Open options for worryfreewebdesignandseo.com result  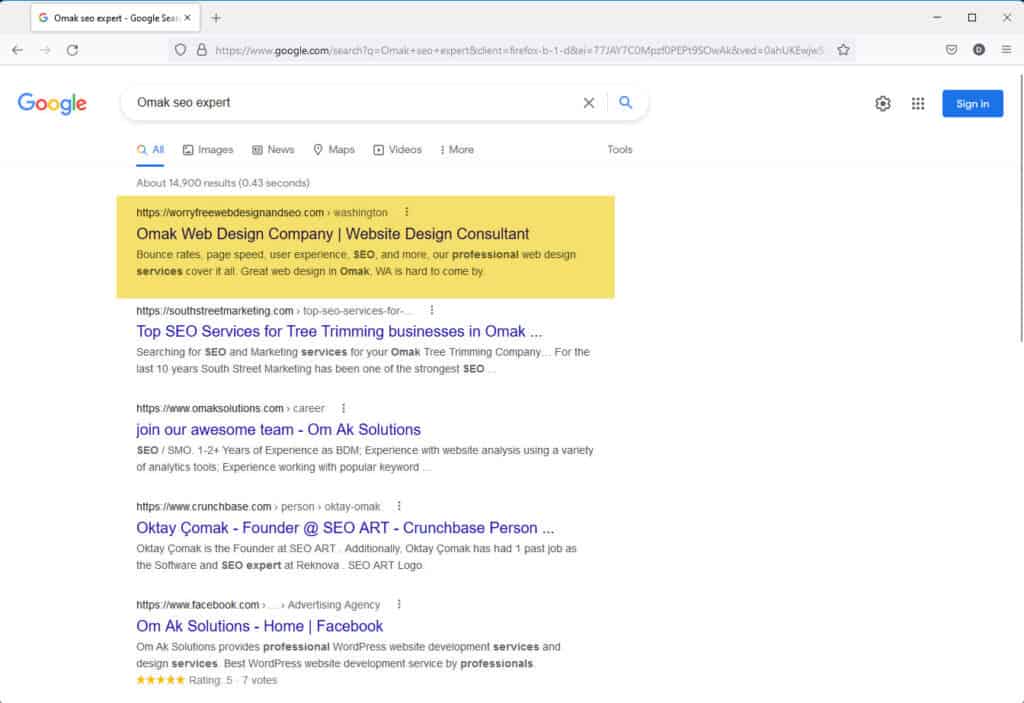[407, 212]
